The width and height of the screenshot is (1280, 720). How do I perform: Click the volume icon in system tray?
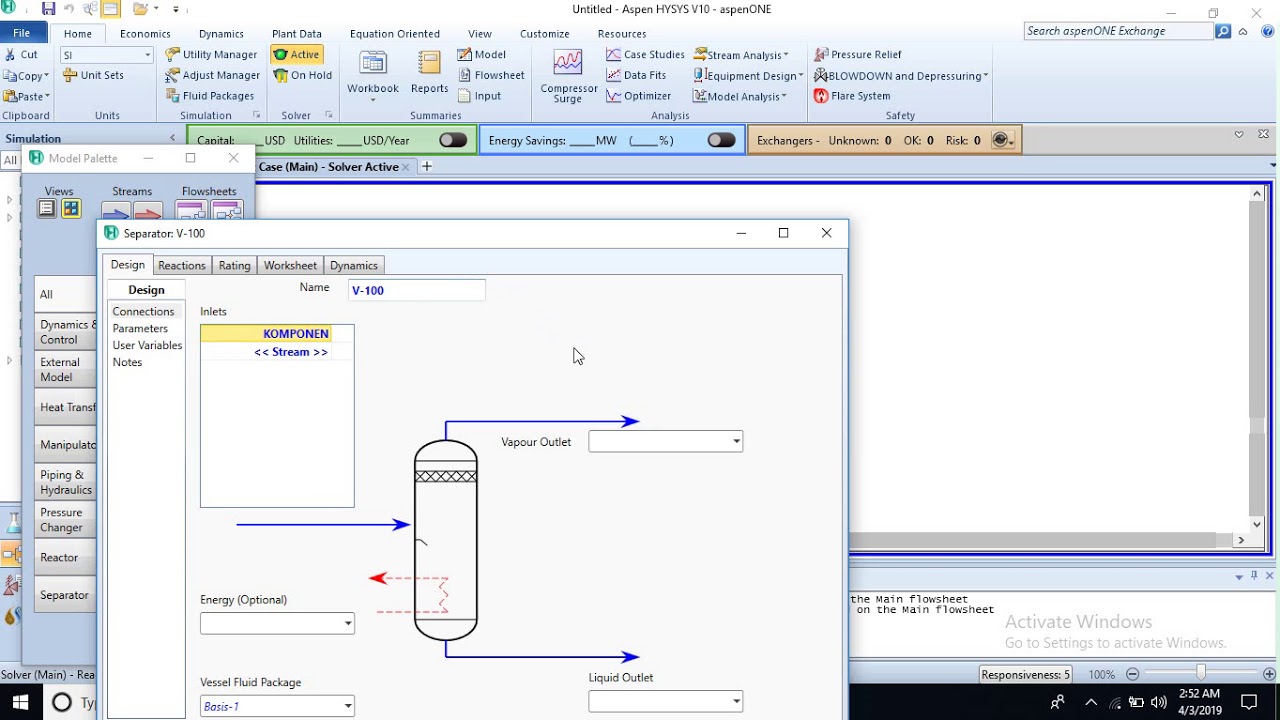tap(1159, 703)
